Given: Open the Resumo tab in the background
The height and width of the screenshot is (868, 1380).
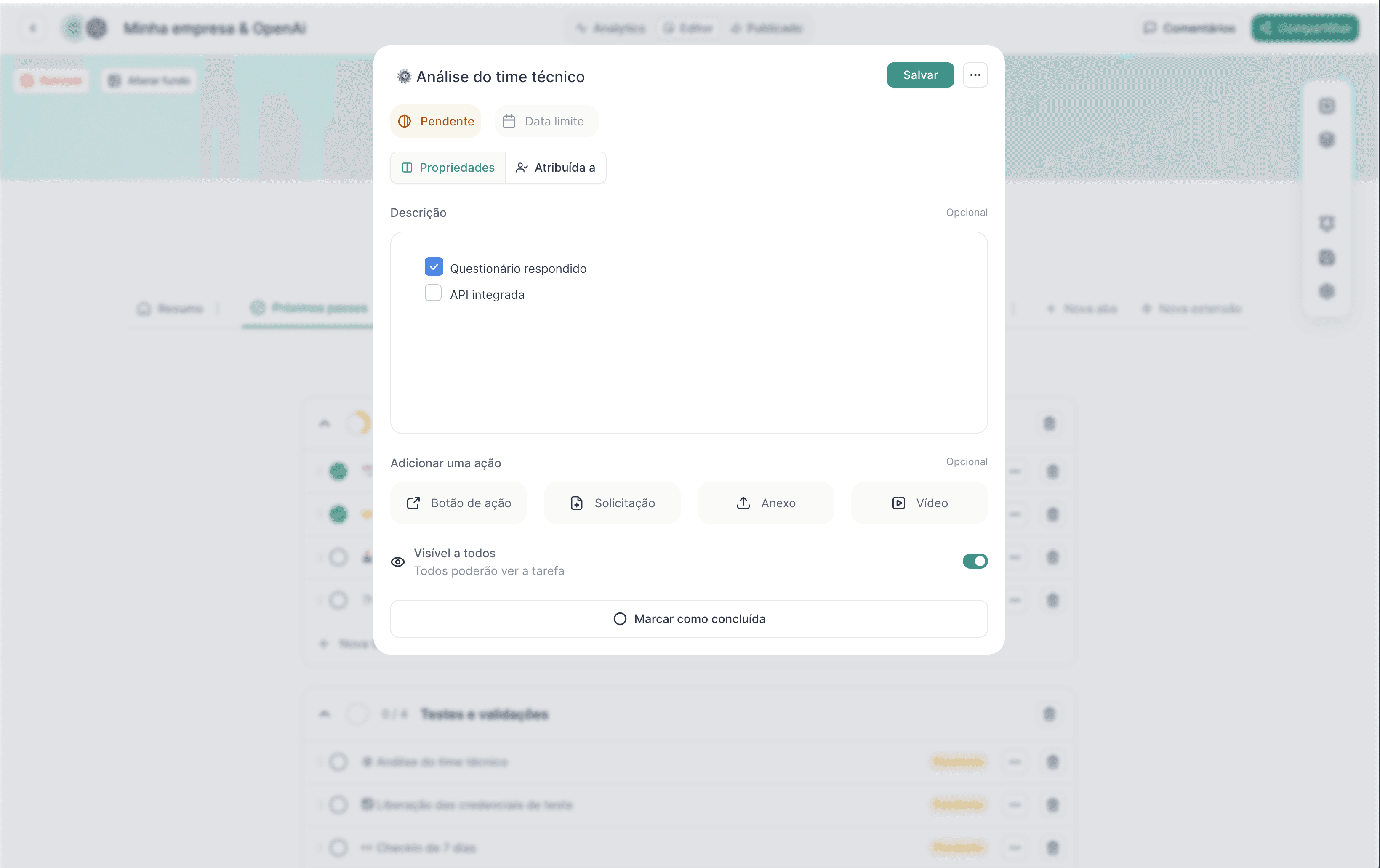Looking at the screenshot, I should pos(170,309).
